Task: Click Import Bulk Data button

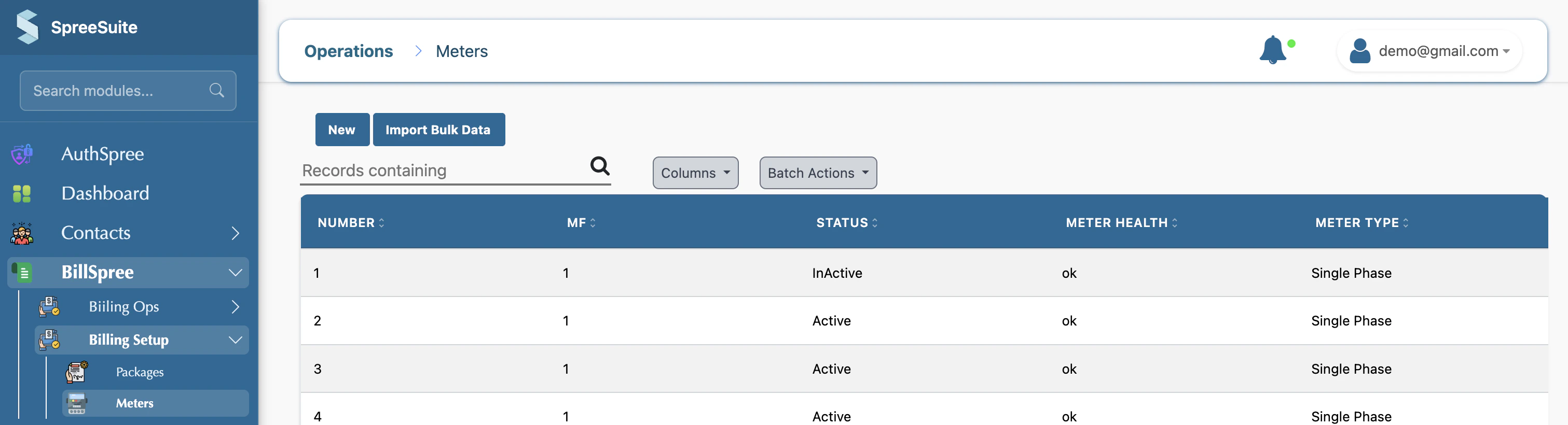Action: [x=439, y=130]
